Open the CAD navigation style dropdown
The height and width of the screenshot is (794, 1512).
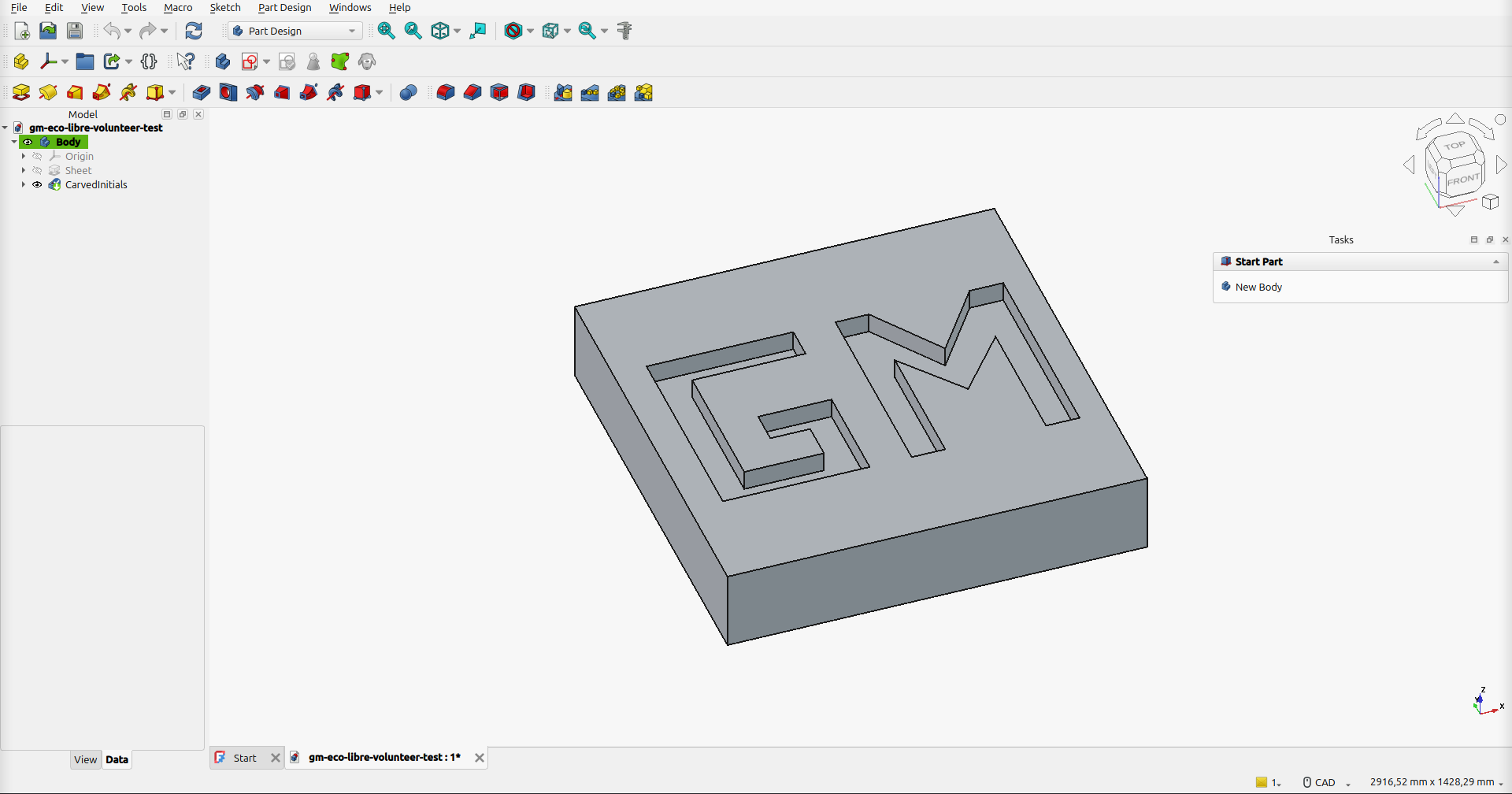coord(1327,782)
